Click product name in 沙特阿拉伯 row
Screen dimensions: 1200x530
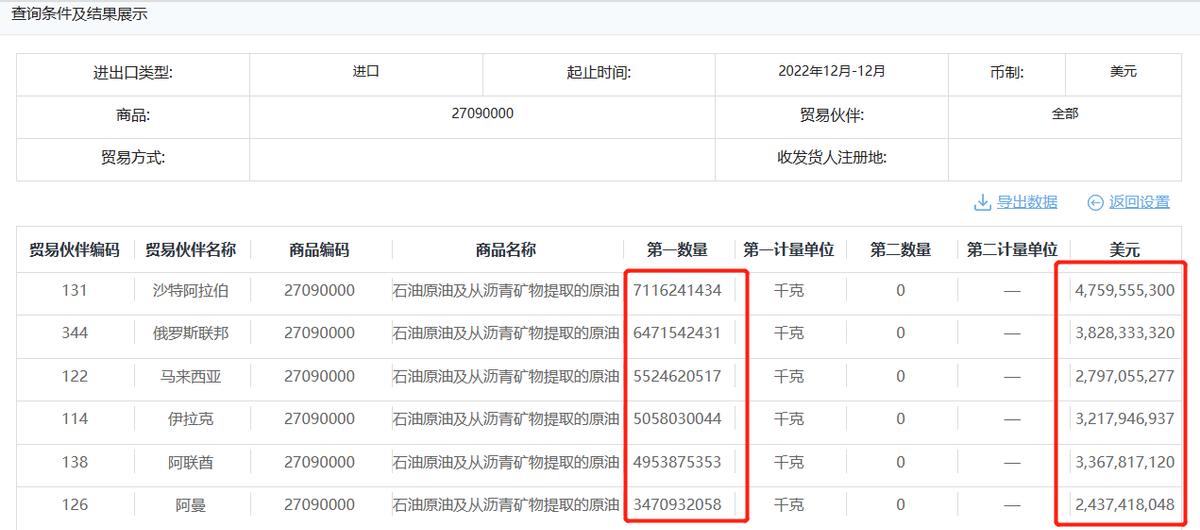pos(505,291)
